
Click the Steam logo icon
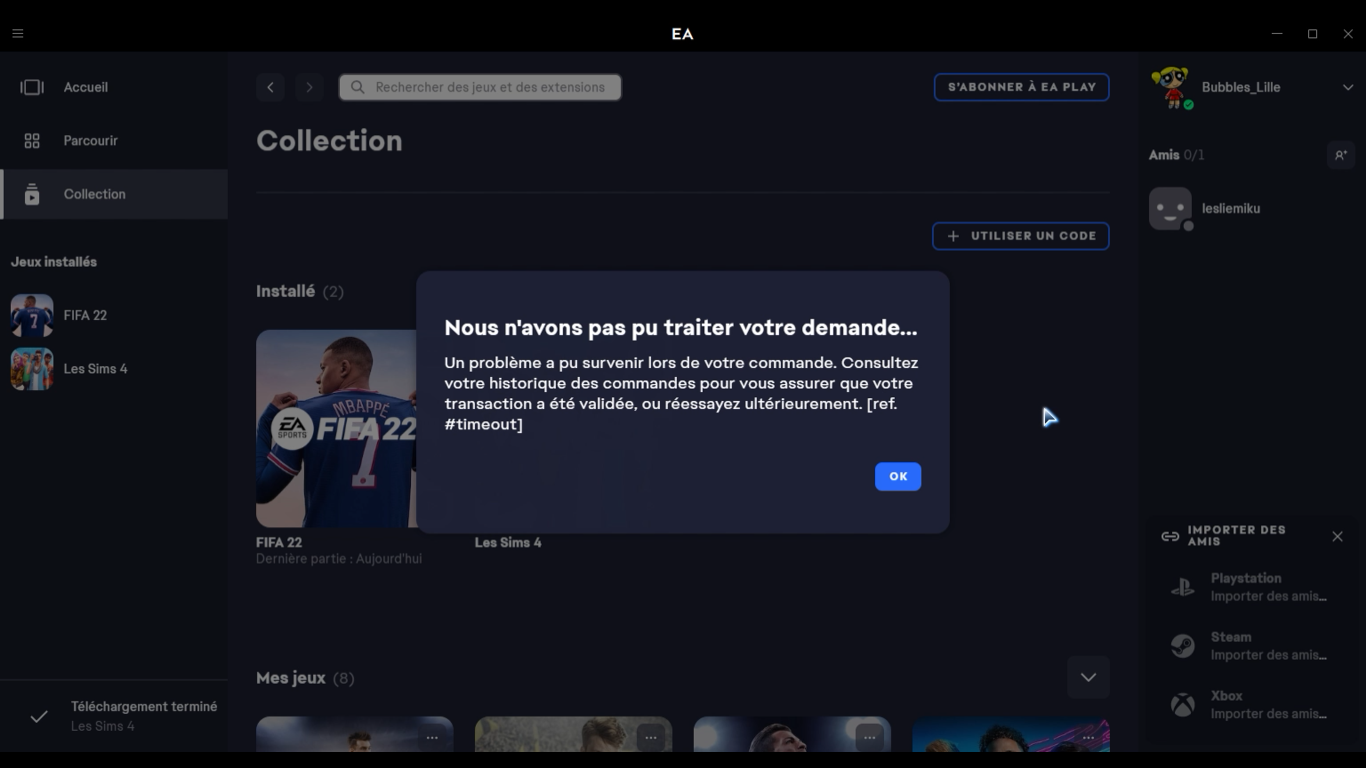click(x=1183, y=646)
